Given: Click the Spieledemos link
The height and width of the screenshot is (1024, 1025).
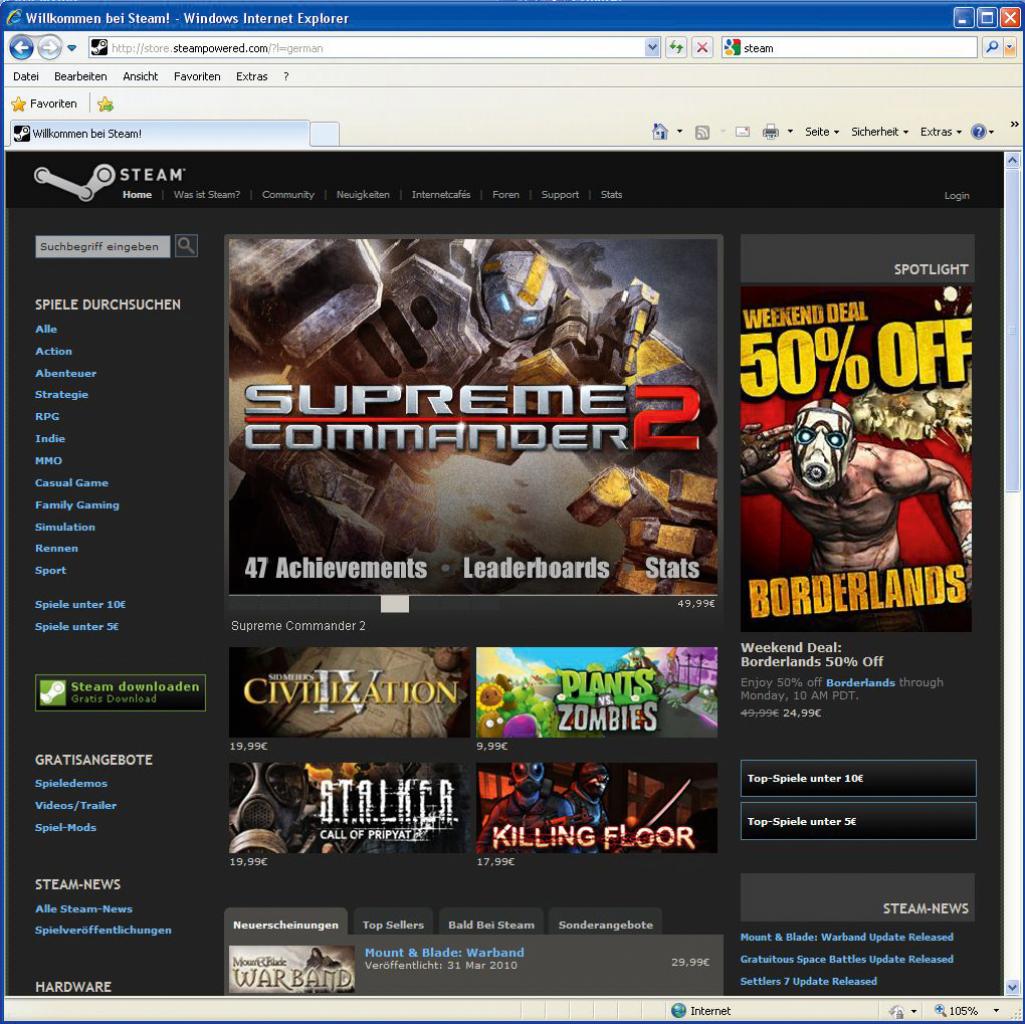Looking at the screenshot, I should pyautogui.click(x=71, y=783).
